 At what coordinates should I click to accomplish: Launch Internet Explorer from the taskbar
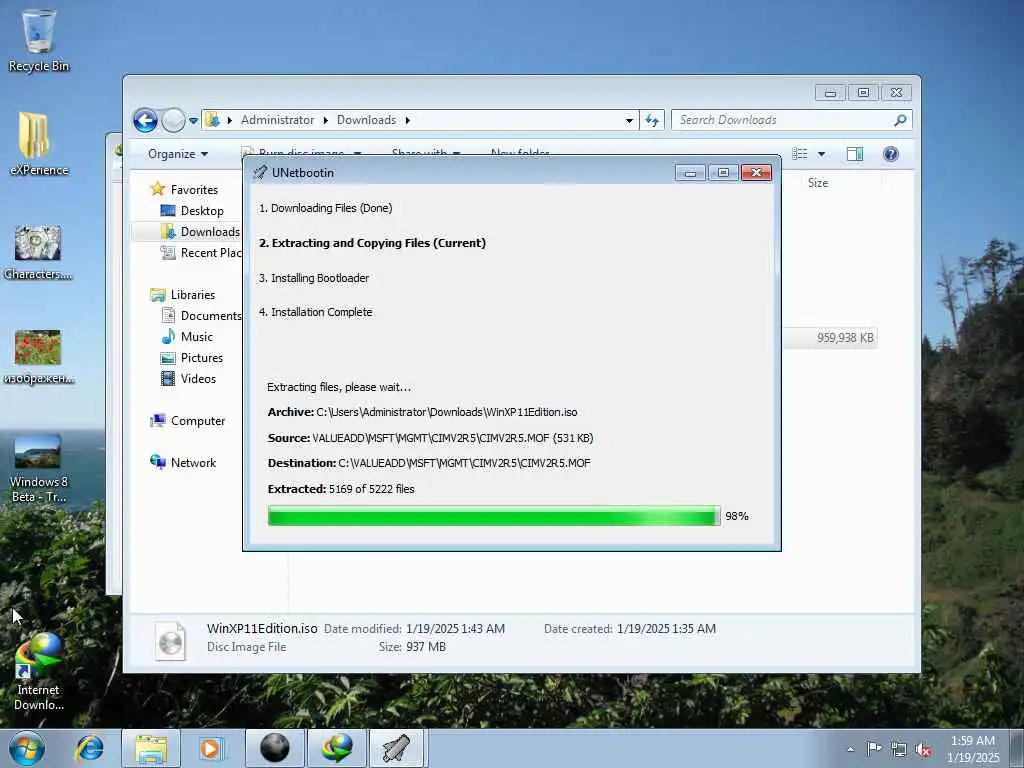click(89, 748)
